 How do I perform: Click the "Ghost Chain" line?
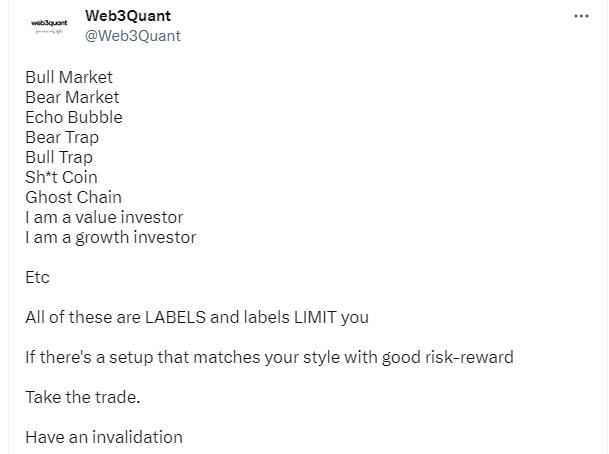coord(73,197)
